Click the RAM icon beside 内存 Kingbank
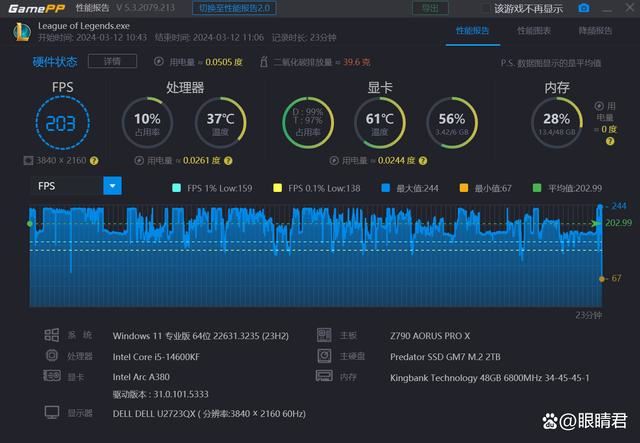The height and width of the screenshot is (443, 640). pos(324,375)
